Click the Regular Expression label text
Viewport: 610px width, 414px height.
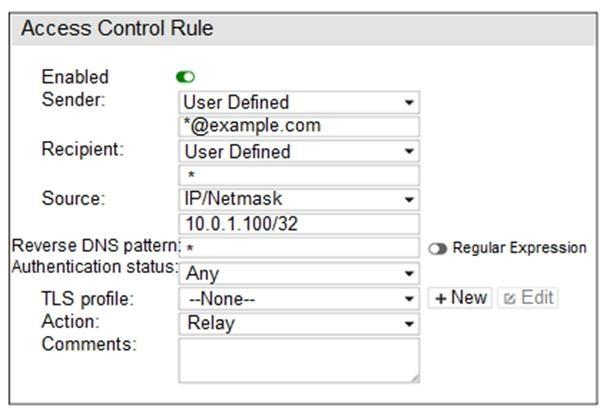[519, 248]
